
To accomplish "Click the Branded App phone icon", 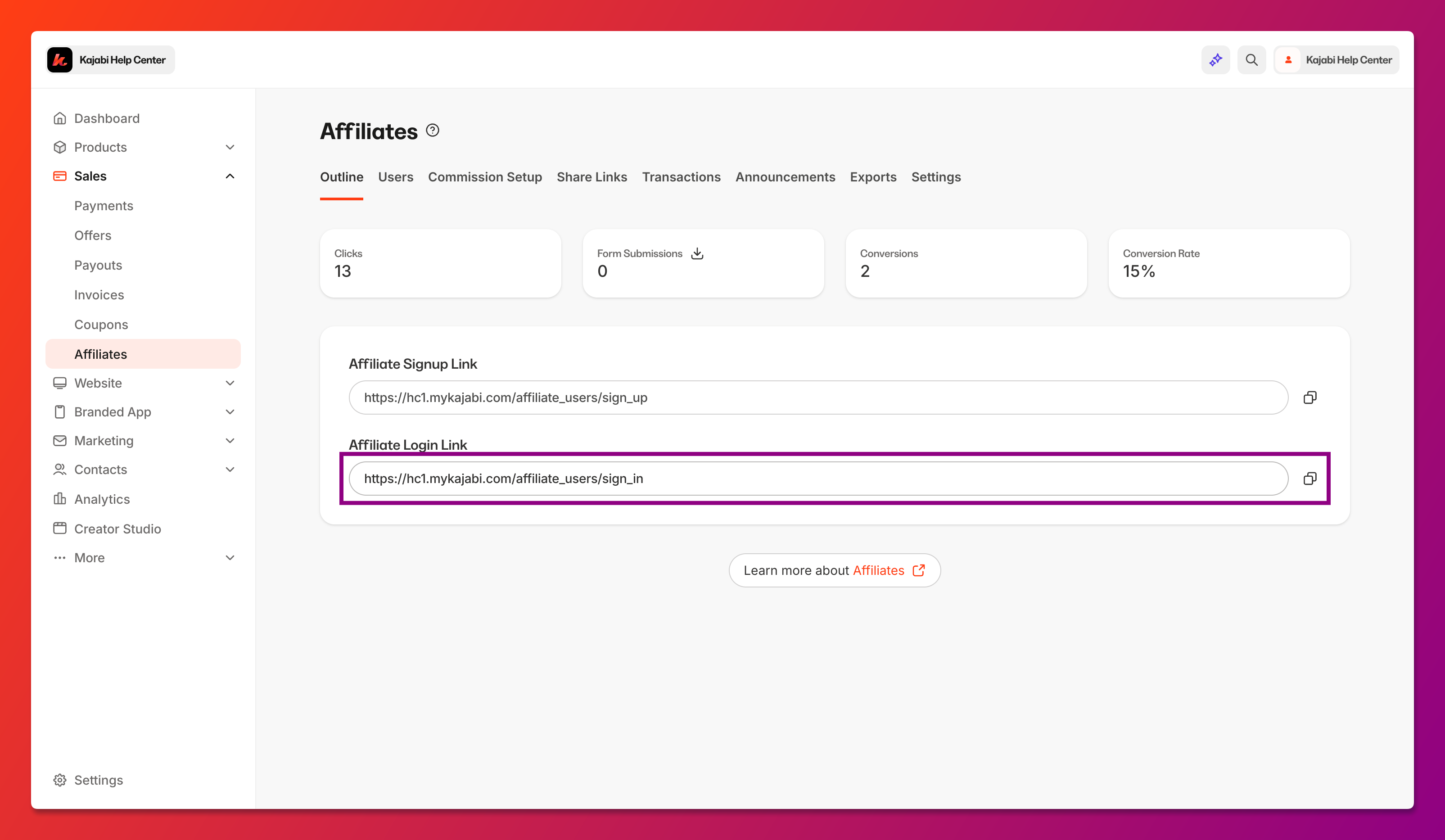I will pos(59,412).
